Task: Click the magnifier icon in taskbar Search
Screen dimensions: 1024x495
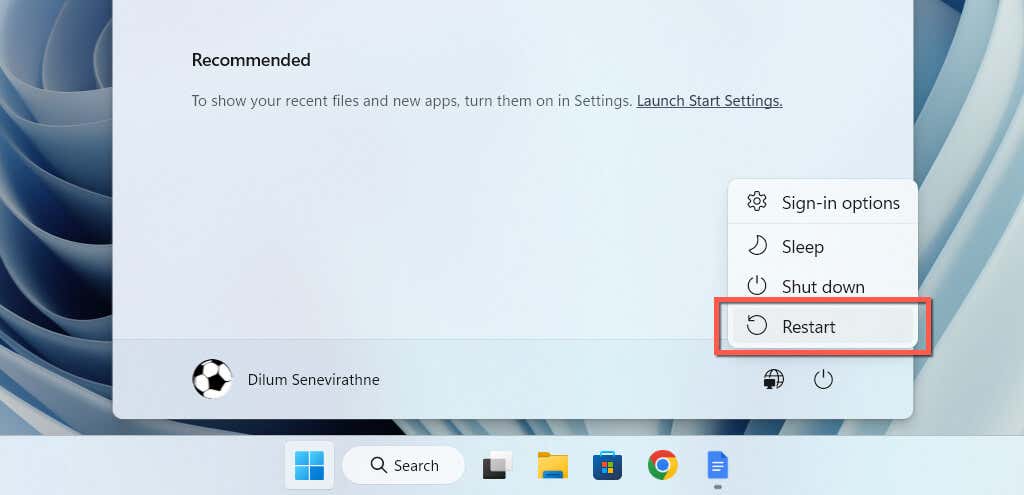Action: pos(378,465)
